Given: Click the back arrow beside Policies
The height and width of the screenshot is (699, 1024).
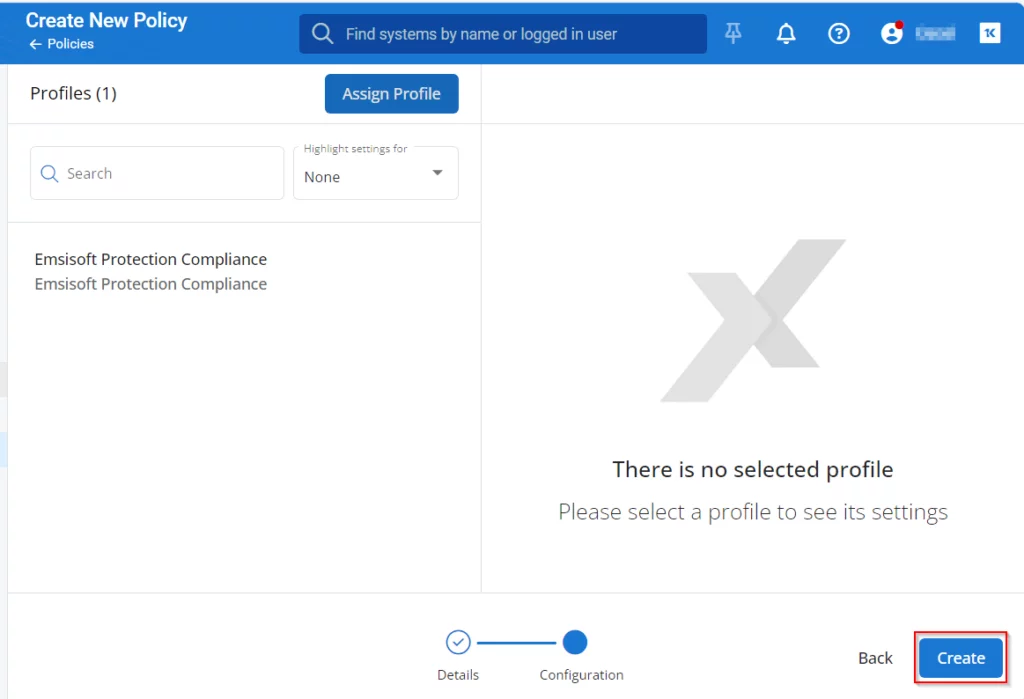Looking at the screenshot, I should [35, 44].
